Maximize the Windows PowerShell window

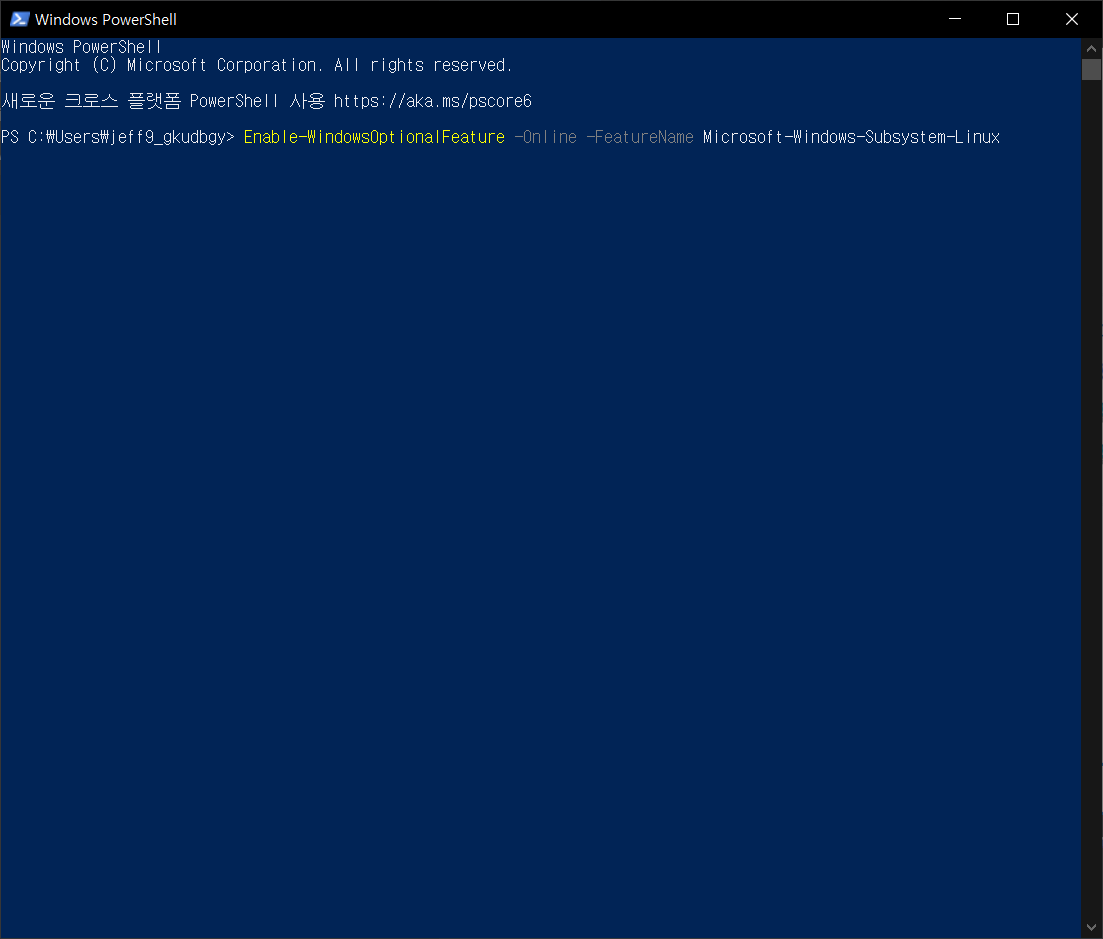point(1013,19)
